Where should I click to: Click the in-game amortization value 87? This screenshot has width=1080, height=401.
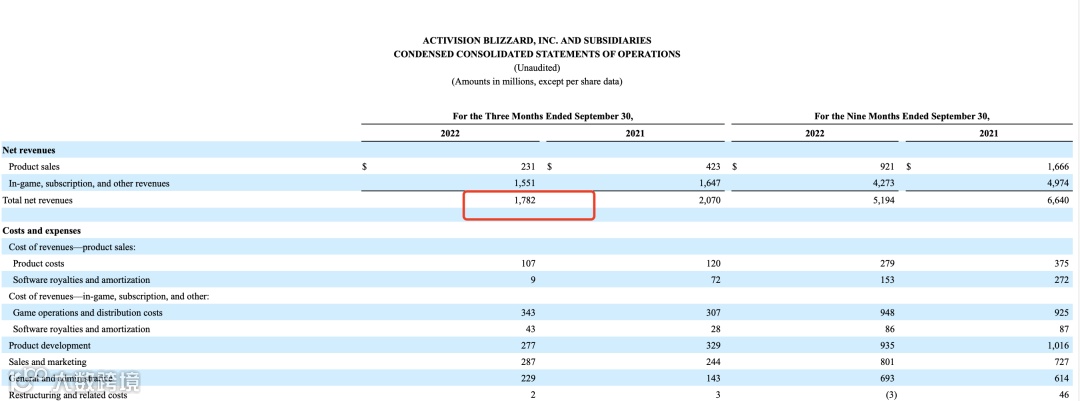tap(1063, 329)
